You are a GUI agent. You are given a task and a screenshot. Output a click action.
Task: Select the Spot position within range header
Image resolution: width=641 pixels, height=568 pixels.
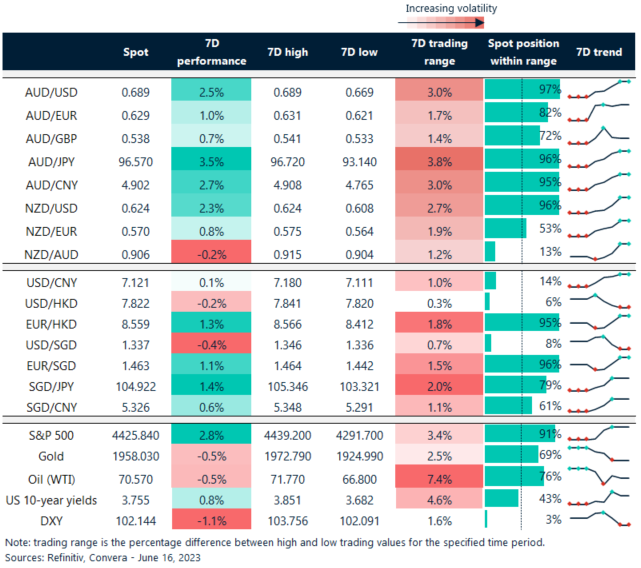523,53
